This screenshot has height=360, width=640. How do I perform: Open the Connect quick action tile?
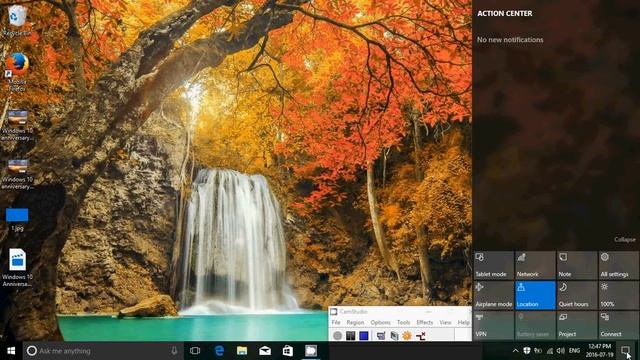point(618,325)
